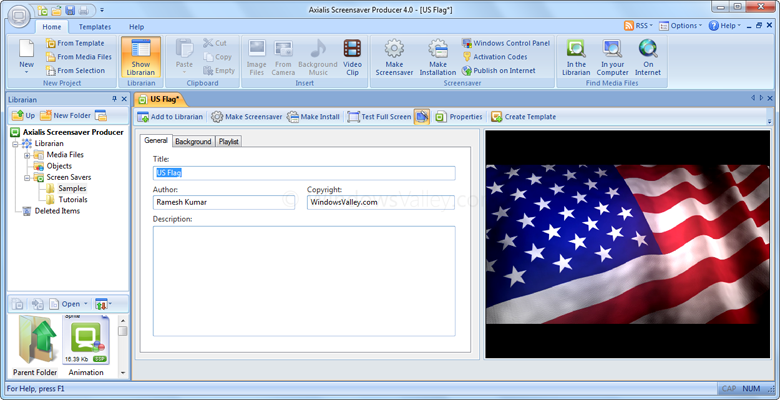Collapse the Screen Savers tree node
Viewport: 780px width, 400px height.
point(27,177)
